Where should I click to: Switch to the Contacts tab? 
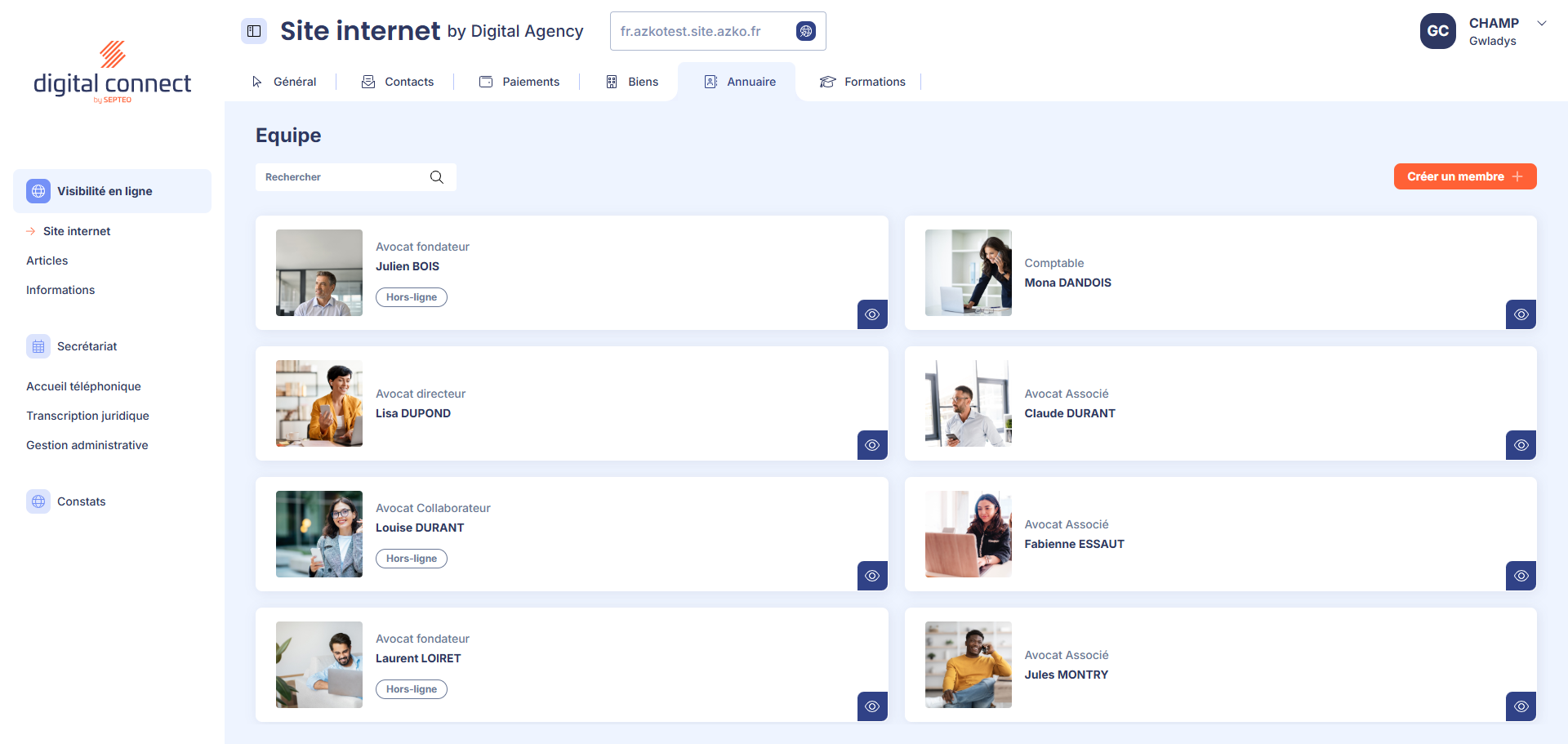(398, 82)
